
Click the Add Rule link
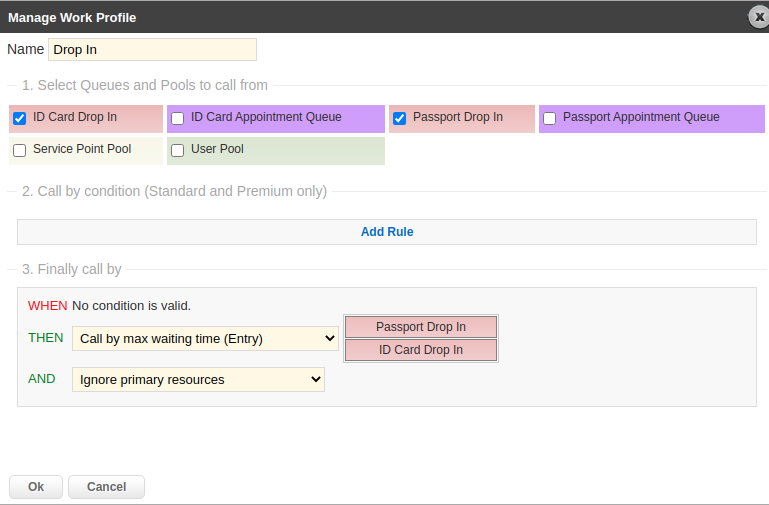[x=386, y=232]
